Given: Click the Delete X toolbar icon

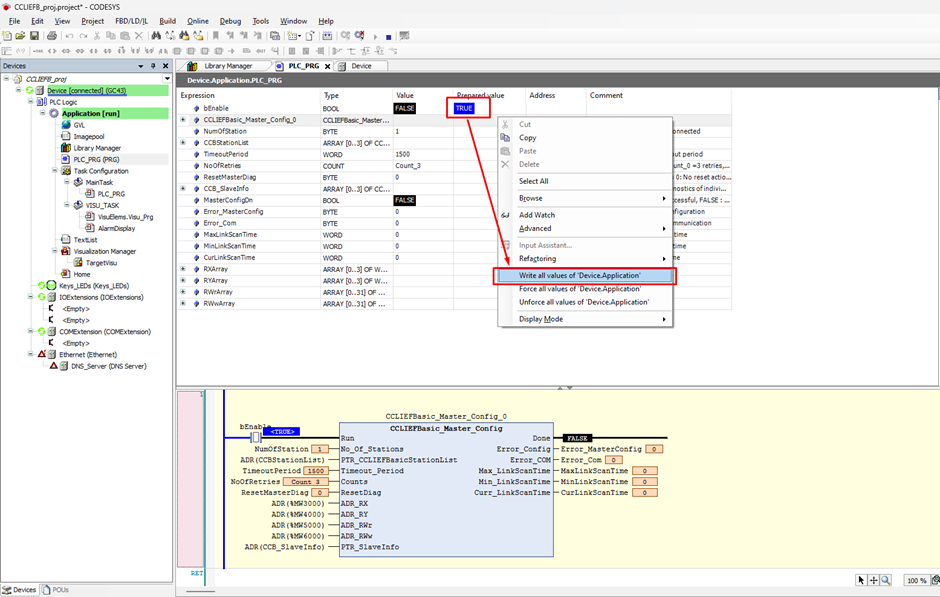Looking at the screenshot, I should tap(138, 36).
